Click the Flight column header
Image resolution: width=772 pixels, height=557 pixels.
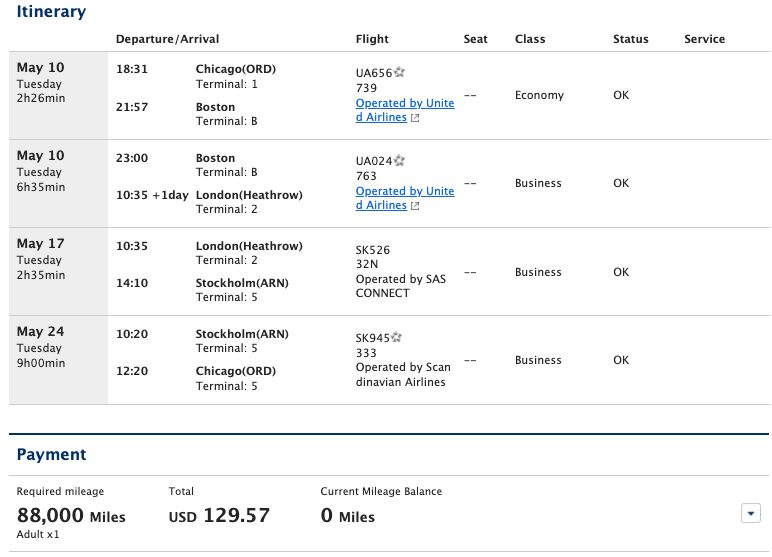tap(372, 39)
